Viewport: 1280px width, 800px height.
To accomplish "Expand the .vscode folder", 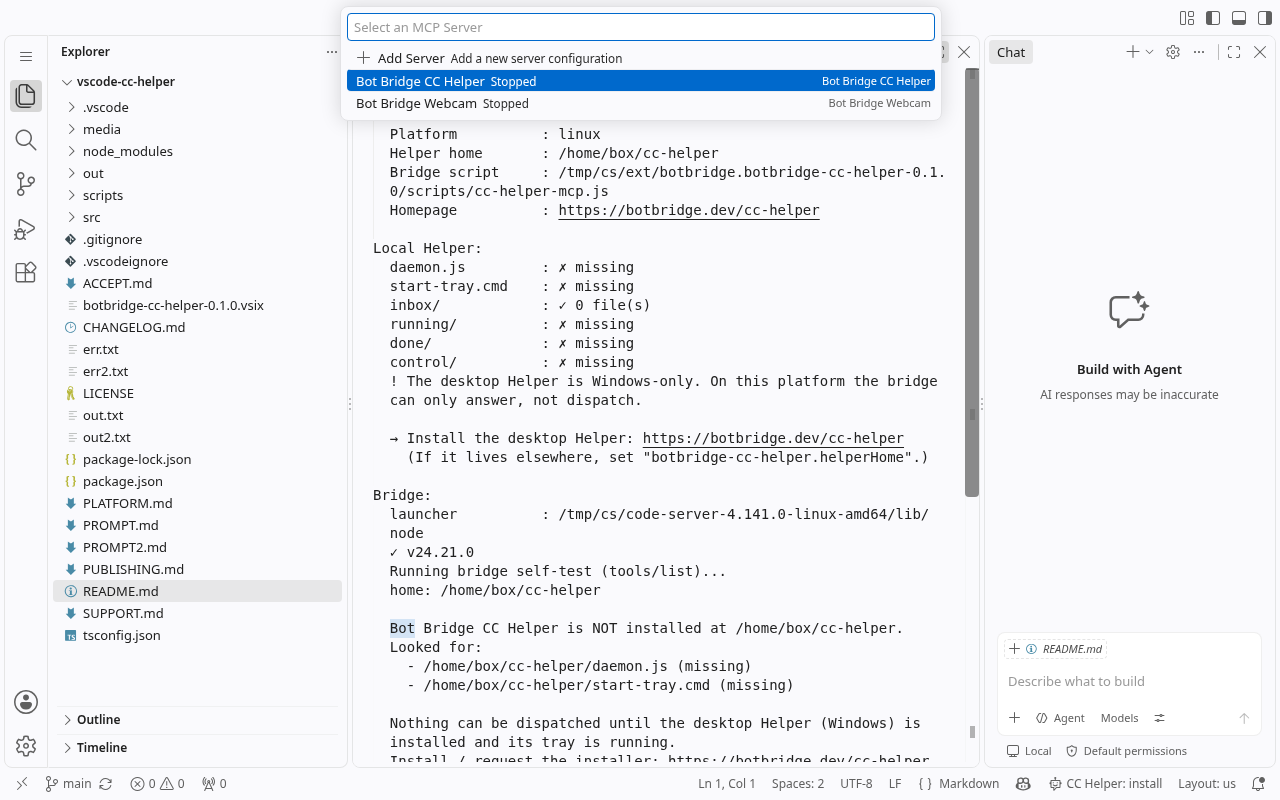I will pos(197,107).
